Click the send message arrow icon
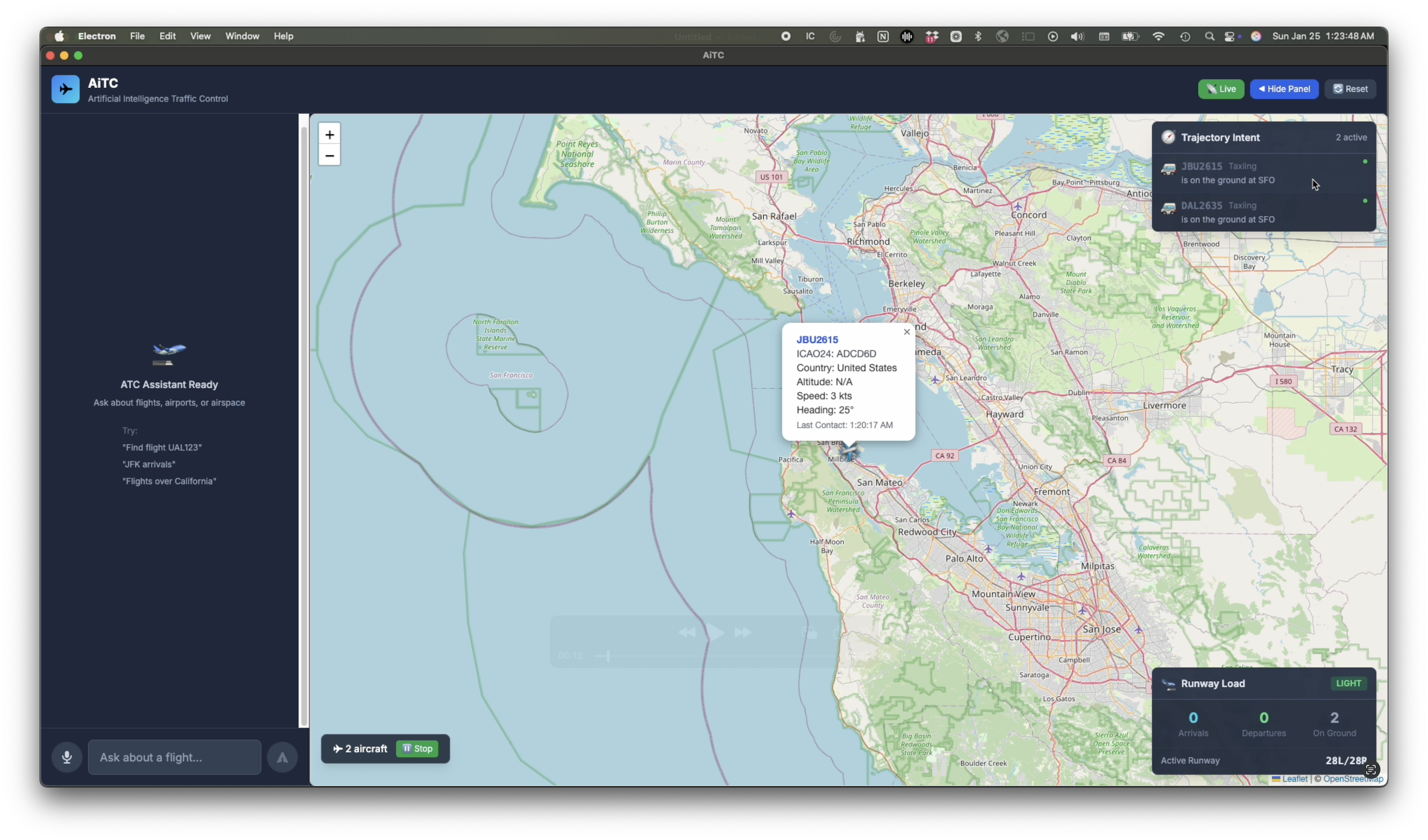Image resolution: width=1428 pixels, height=840 pixels. coord(282,757)
